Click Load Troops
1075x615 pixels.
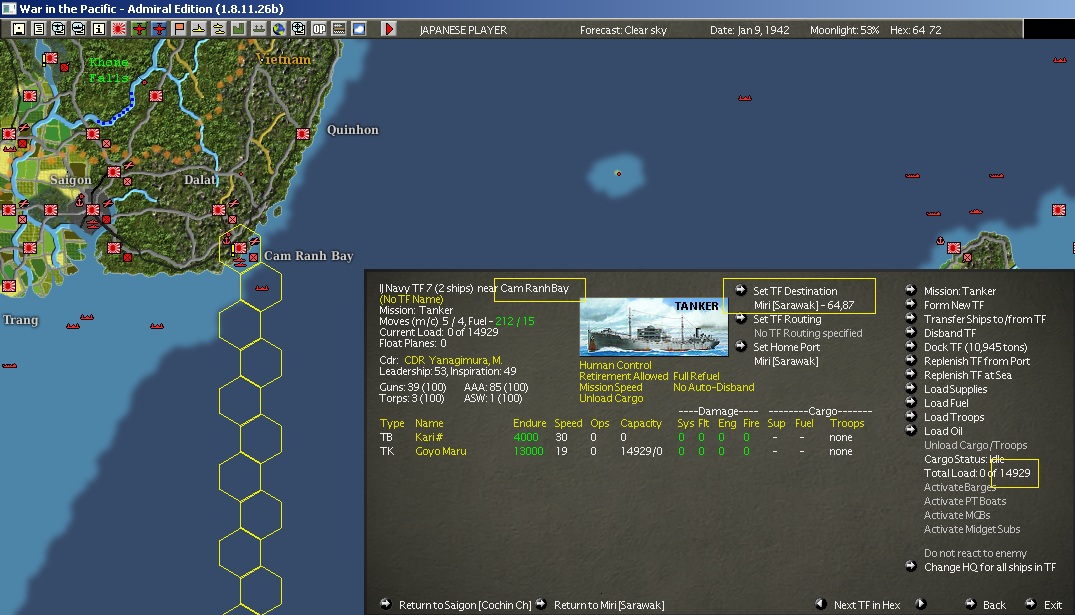(x=954, y=418)
